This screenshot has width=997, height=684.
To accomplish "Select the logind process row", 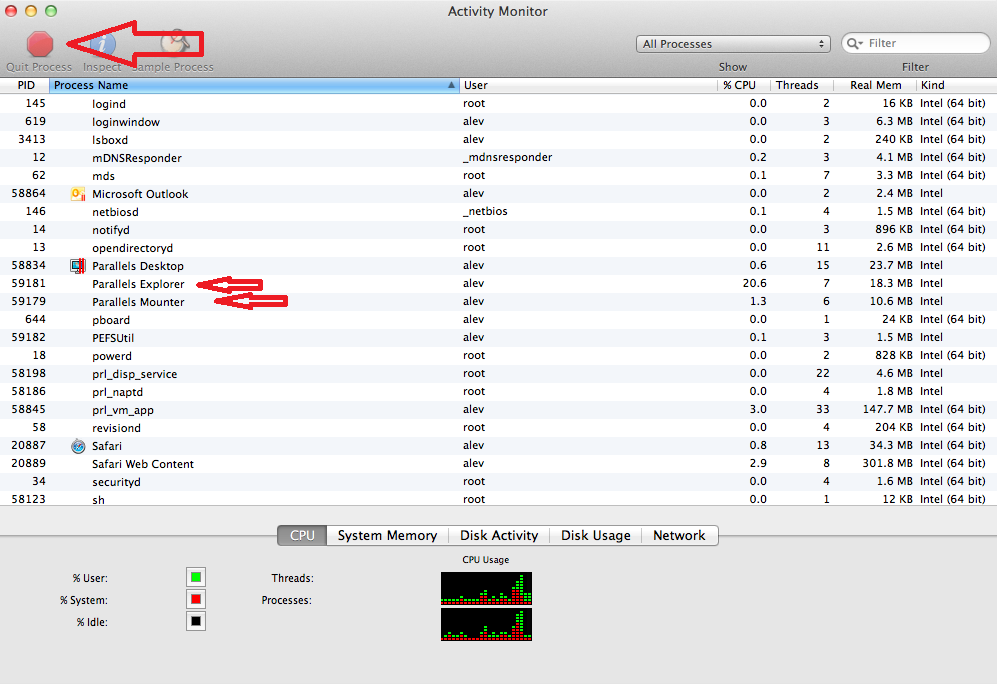I will click(x=498, y=104).
